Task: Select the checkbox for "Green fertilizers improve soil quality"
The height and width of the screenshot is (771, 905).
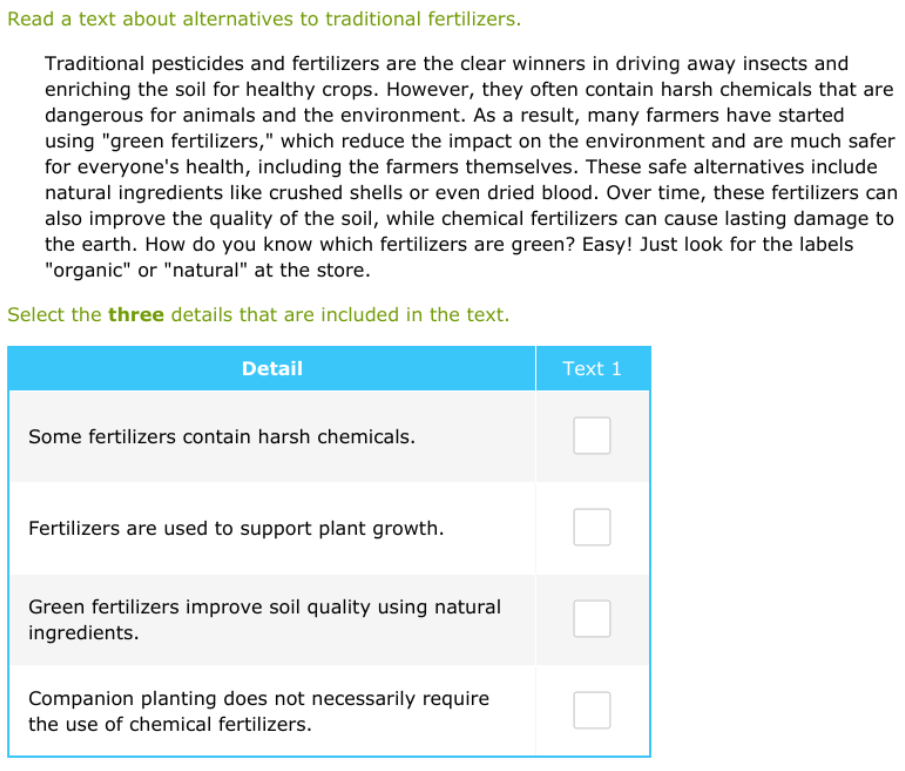Action: [x=591, y=619]
